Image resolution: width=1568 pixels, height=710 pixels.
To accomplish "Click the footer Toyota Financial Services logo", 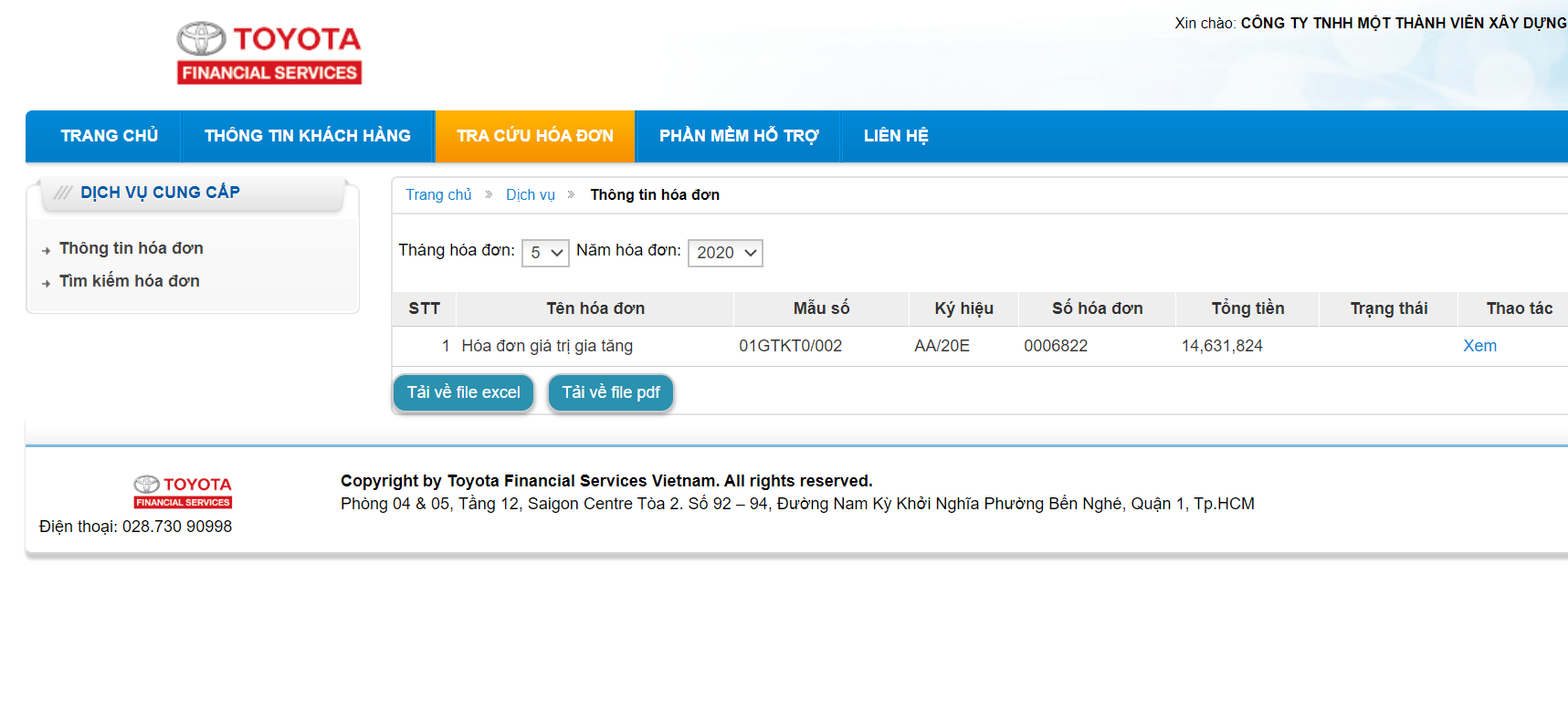I will (183, 492).
